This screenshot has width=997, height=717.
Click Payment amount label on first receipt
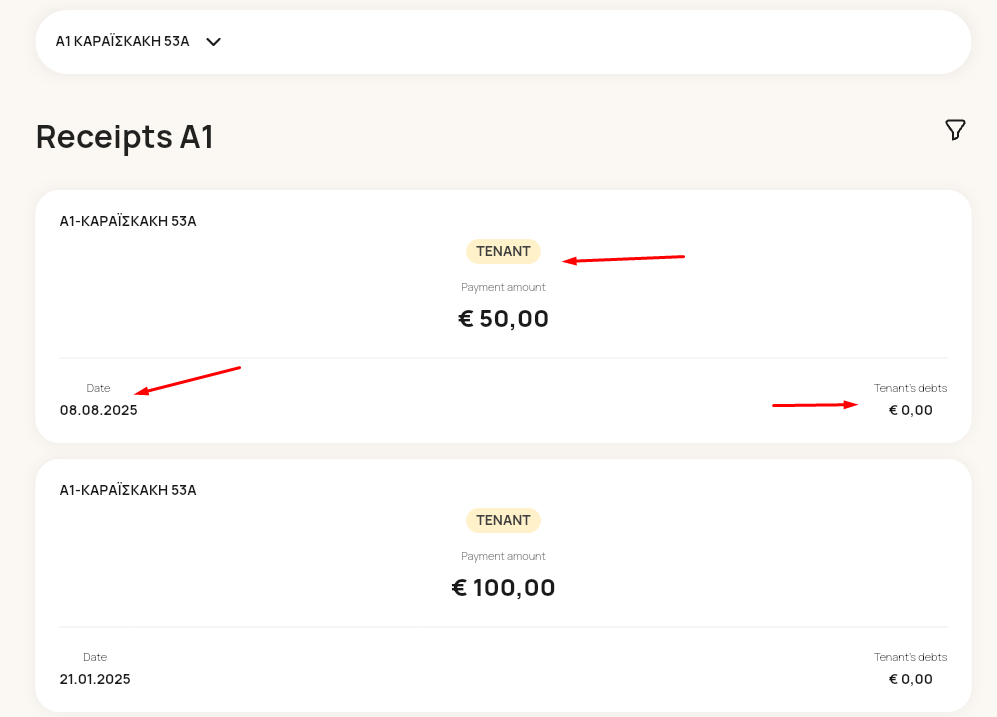pos(503,287)
